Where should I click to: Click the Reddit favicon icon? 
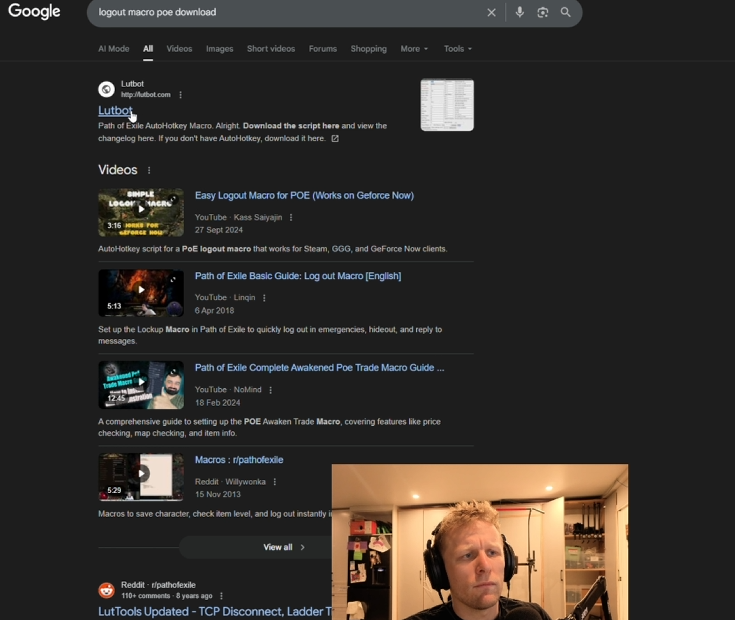click(x=106, y=590)
